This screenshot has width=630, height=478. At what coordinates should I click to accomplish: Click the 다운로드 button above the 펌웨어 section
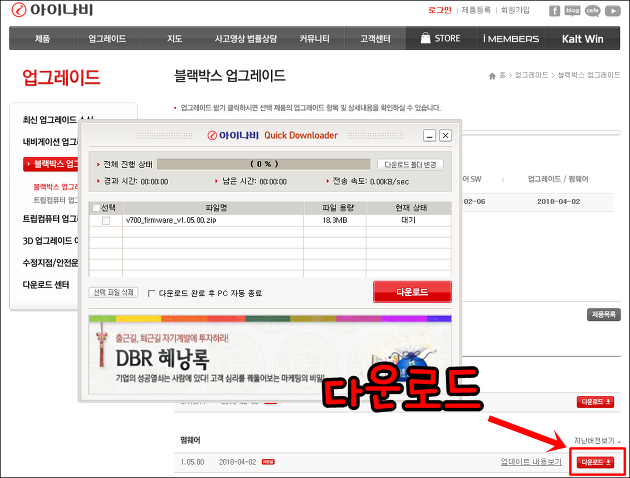pos(595,402)
